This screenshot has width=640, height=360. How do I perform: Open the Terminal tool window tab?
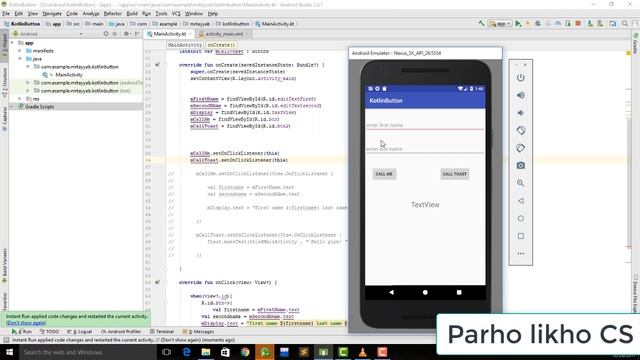(162, 331)
